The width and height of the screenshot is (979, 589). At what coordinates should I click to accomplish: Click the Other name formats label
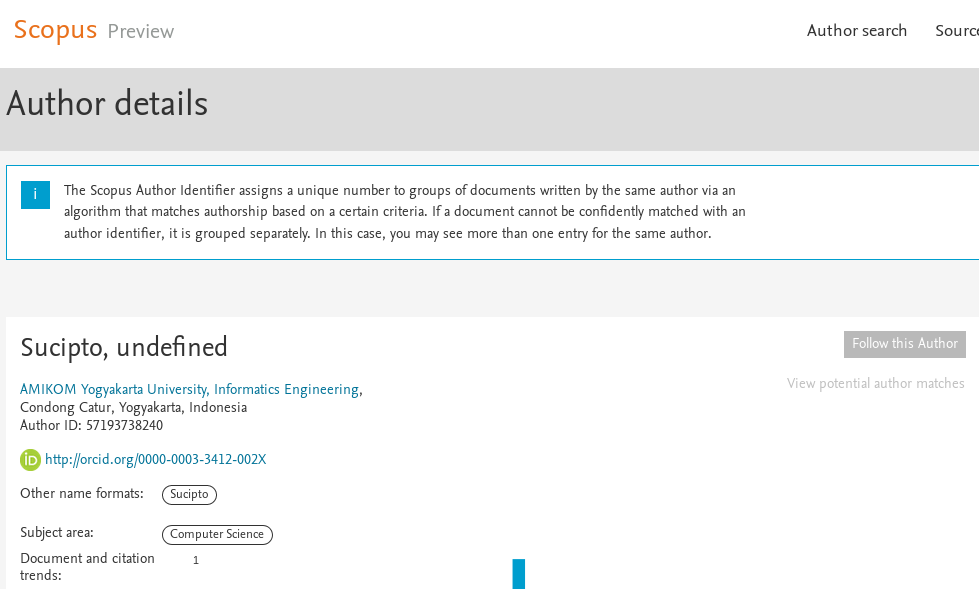click(x=83, y=493)
